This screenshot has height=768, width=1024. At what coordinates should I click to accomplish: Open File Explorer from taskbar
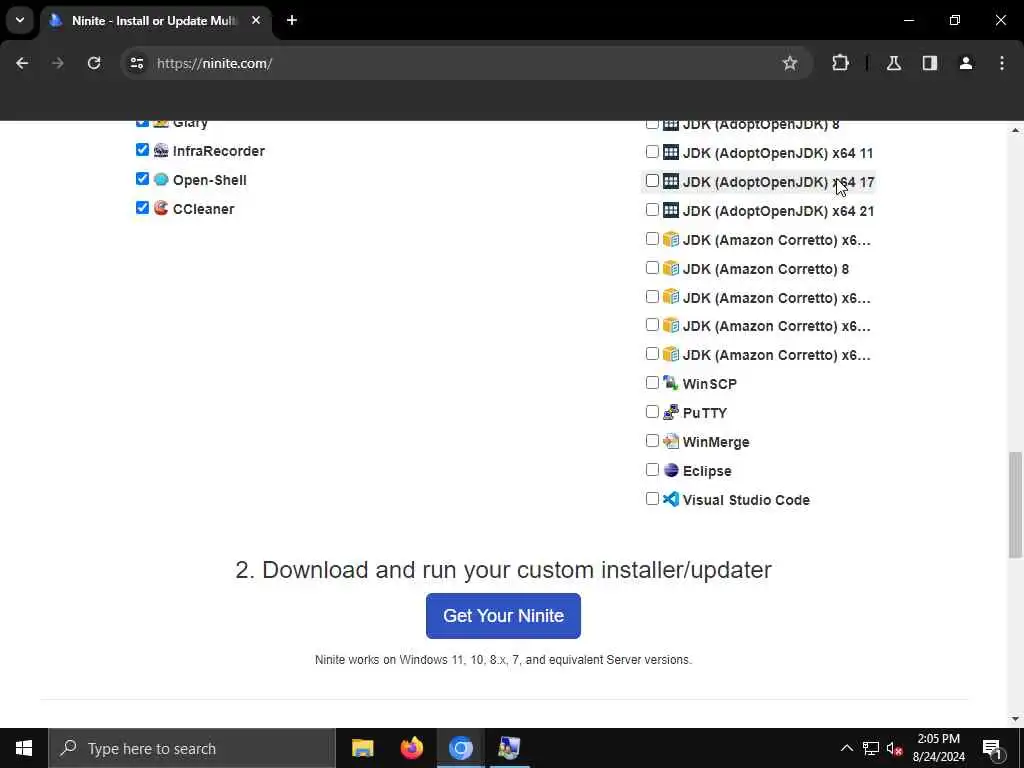click(362, 748)
